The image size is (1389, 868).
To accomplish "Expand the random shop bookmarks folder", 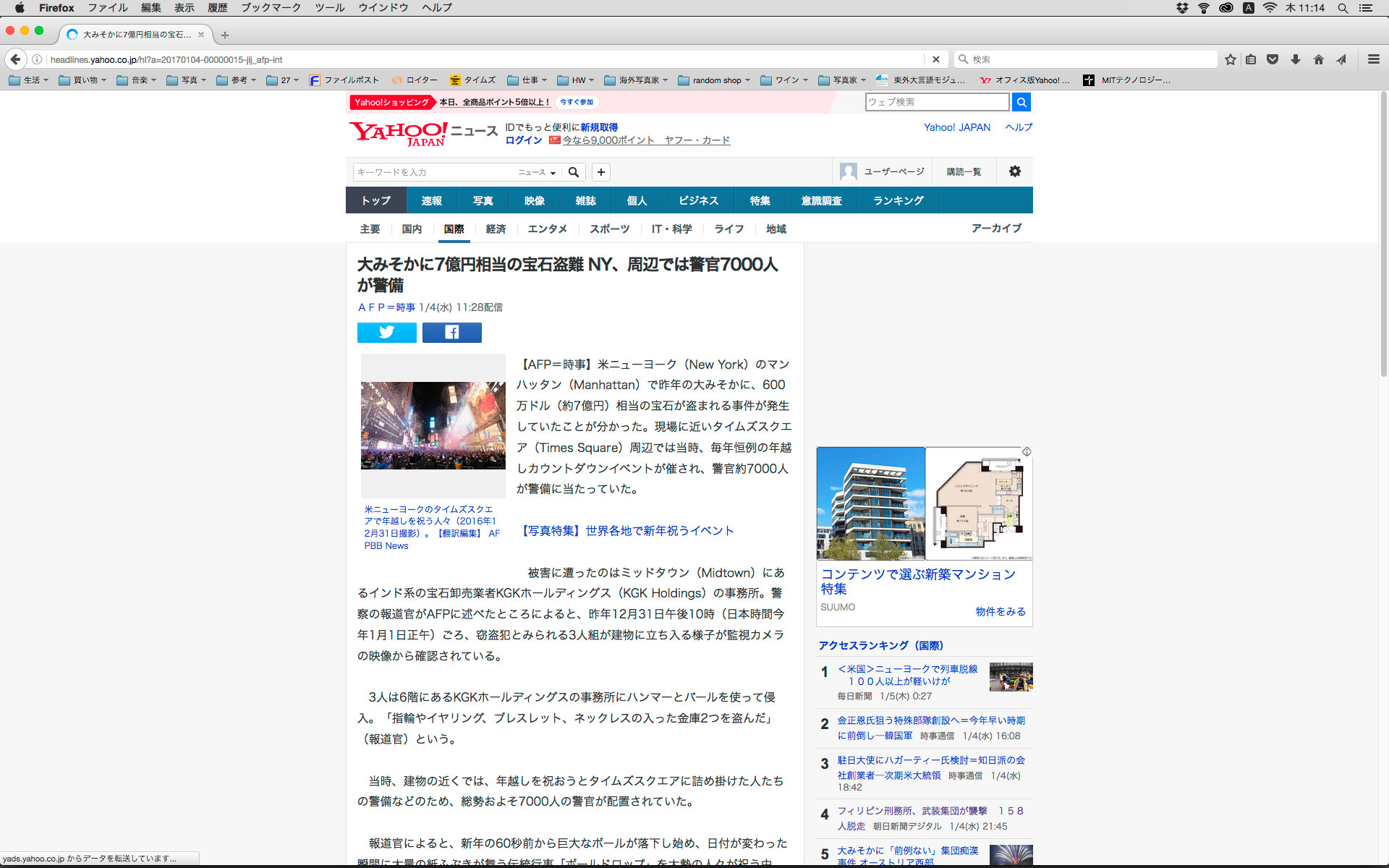I will pyautogui.click(x=715, y=80).
